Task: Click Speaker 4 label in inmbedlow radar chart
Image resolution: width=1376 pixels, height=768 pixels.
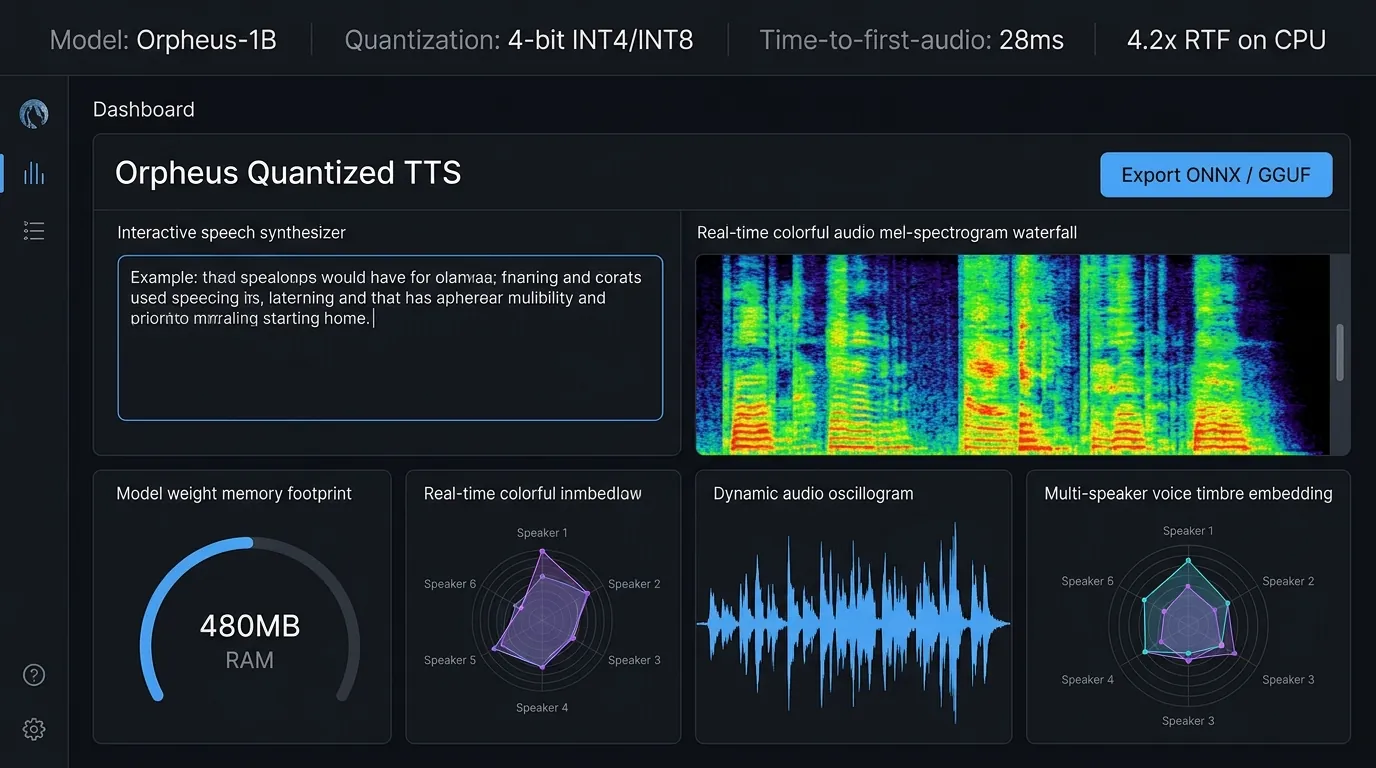Action: pos(542,708)
